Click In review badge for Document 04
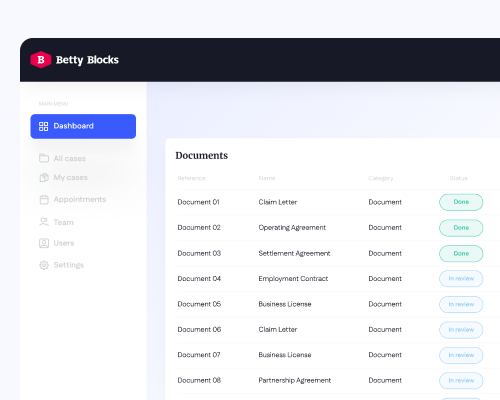 461,279
